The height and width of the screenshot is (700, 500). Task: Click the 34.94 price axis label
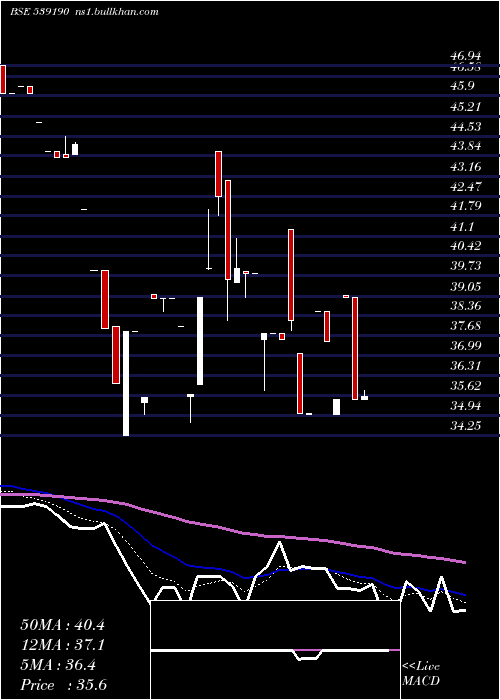coord(466,406)
